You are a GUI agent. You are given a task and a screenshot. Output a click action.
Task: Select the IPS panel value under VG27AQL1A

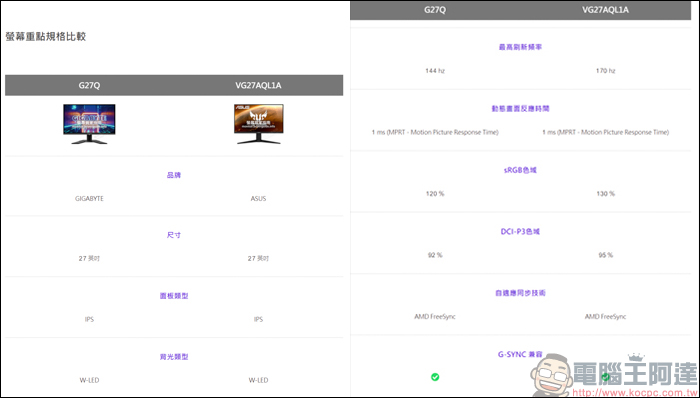point(258,319)
